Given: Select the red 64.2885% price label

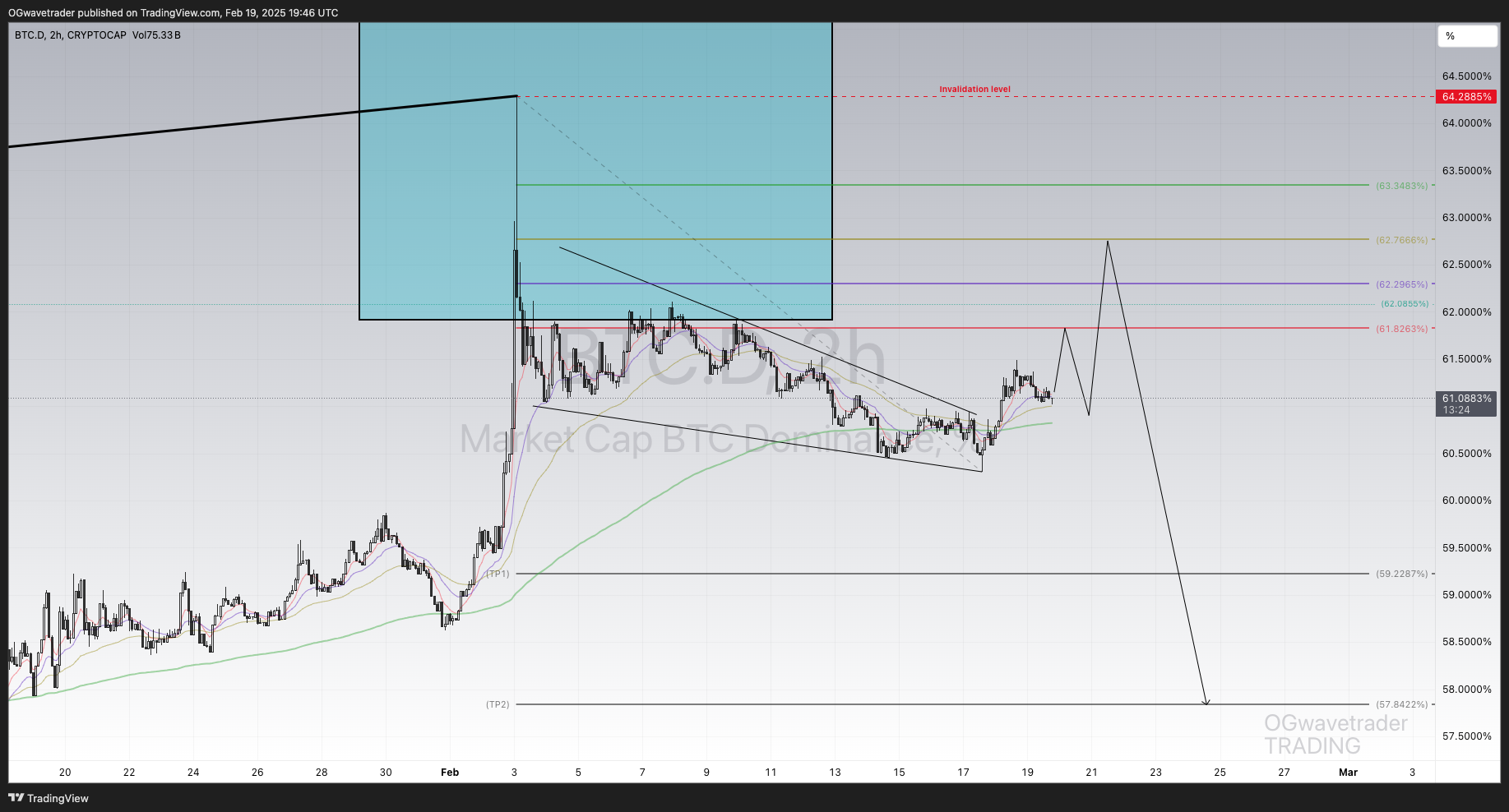Looking at the screenshot, I should pyautogui.click(x=1466, y=97).
